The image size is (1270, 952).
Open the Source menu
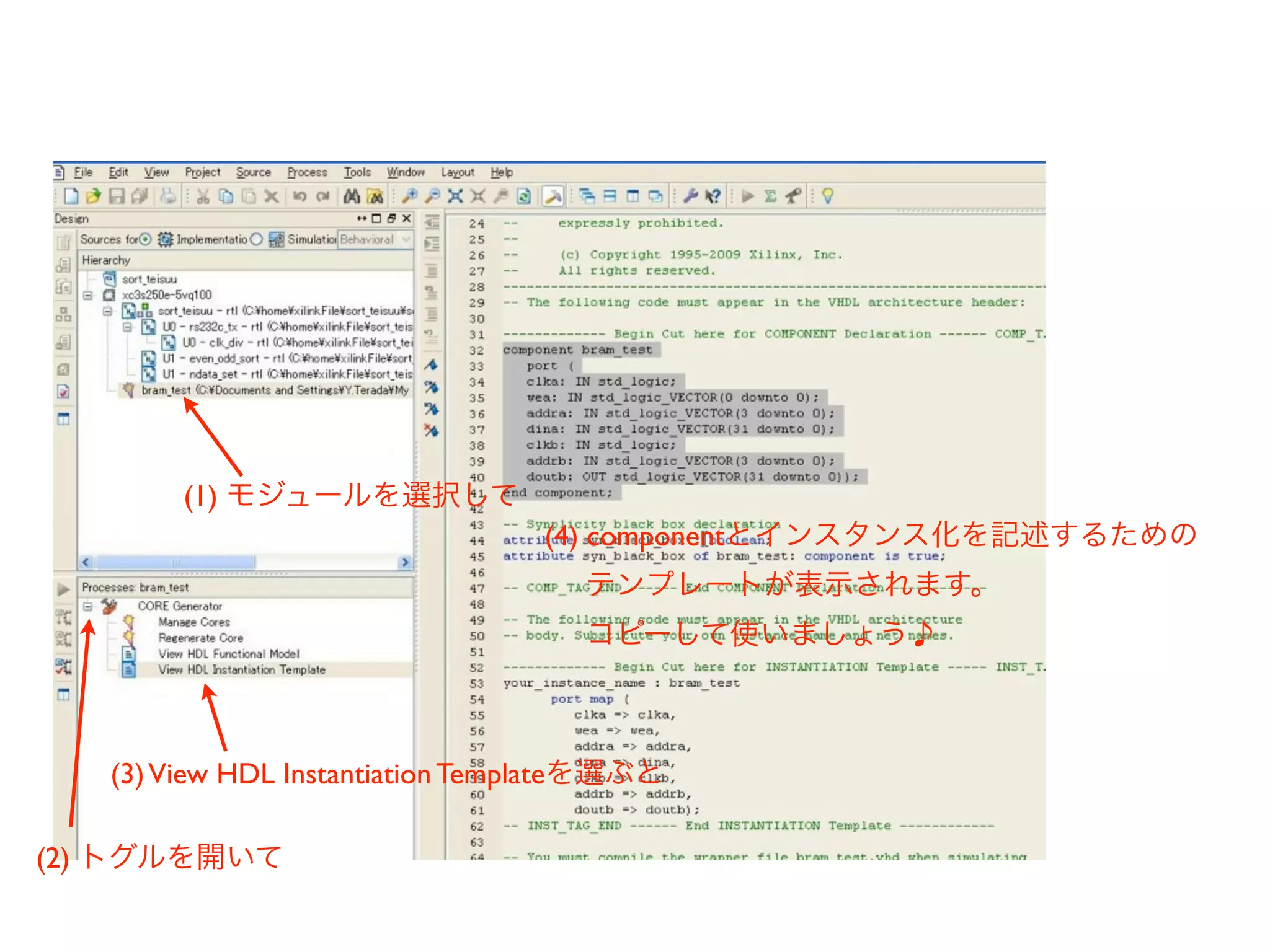point(253,172)
